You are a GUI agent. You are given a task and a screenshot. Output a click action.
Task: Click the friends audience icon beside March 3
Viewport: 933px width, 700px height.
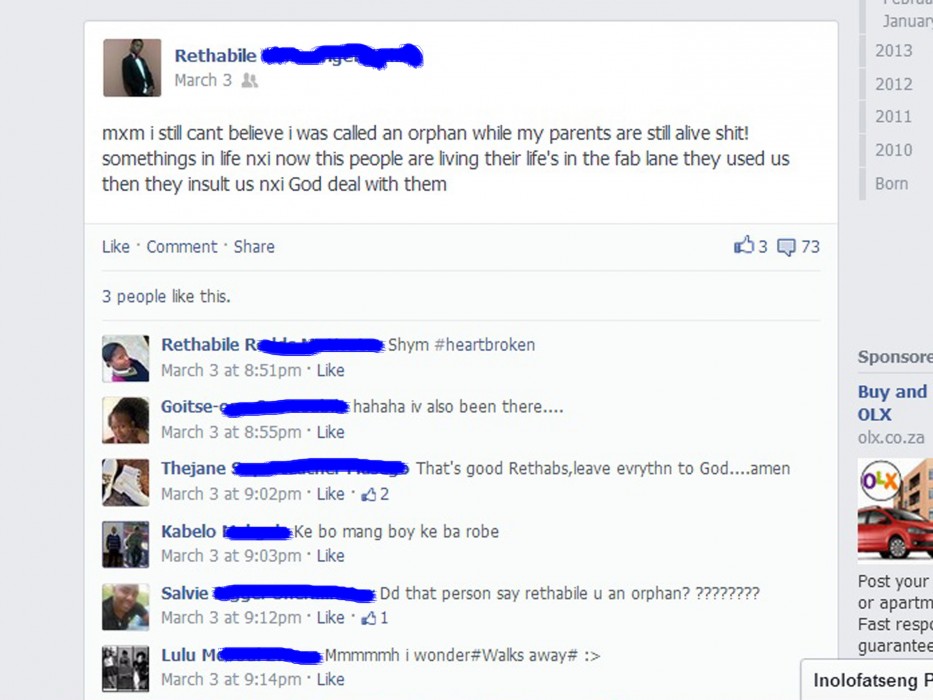pos(250,80)
